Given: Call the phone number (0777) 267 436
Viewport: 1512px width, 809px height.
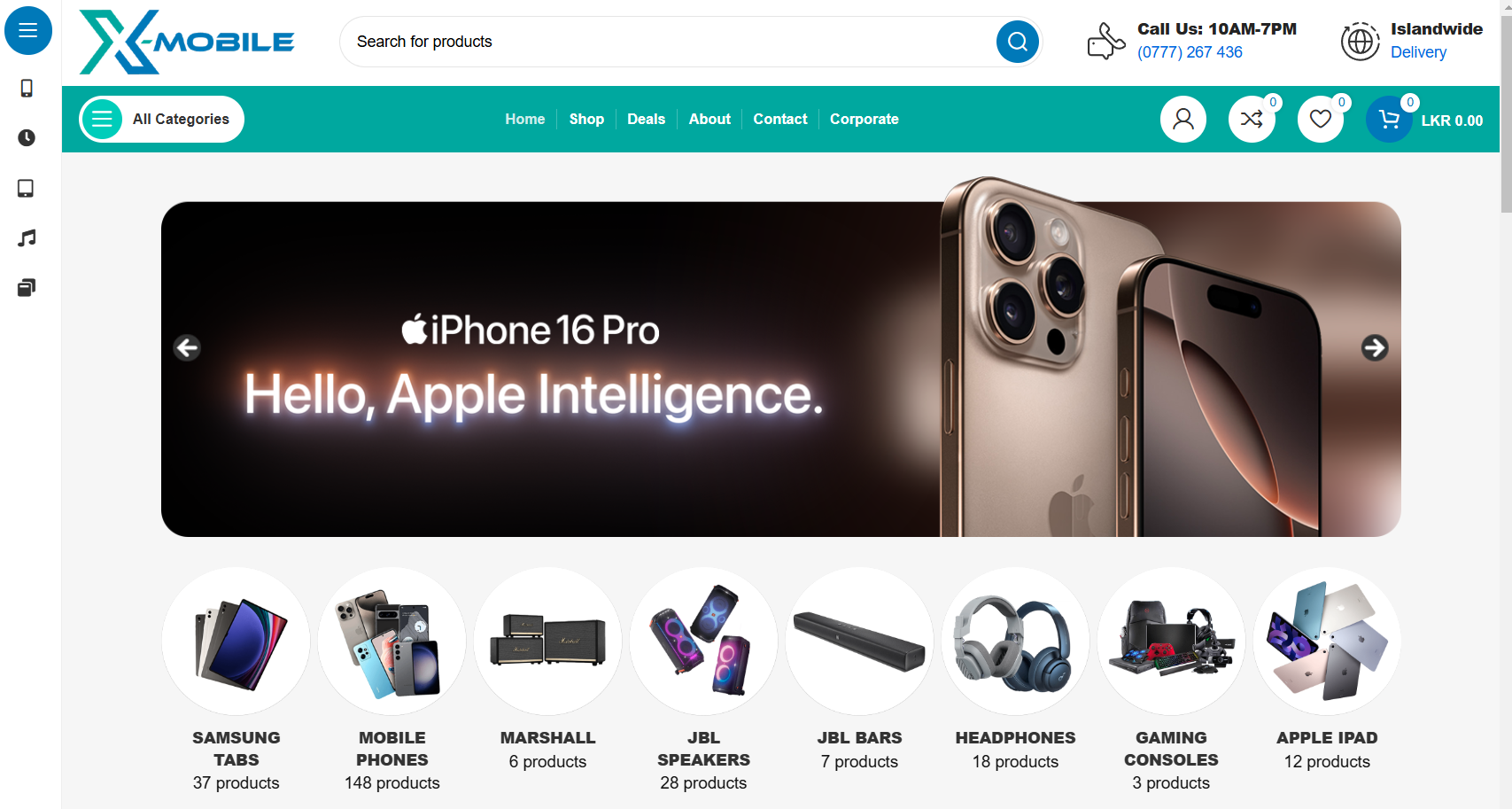Looking at the screenshot, I should click(1190, 52).
